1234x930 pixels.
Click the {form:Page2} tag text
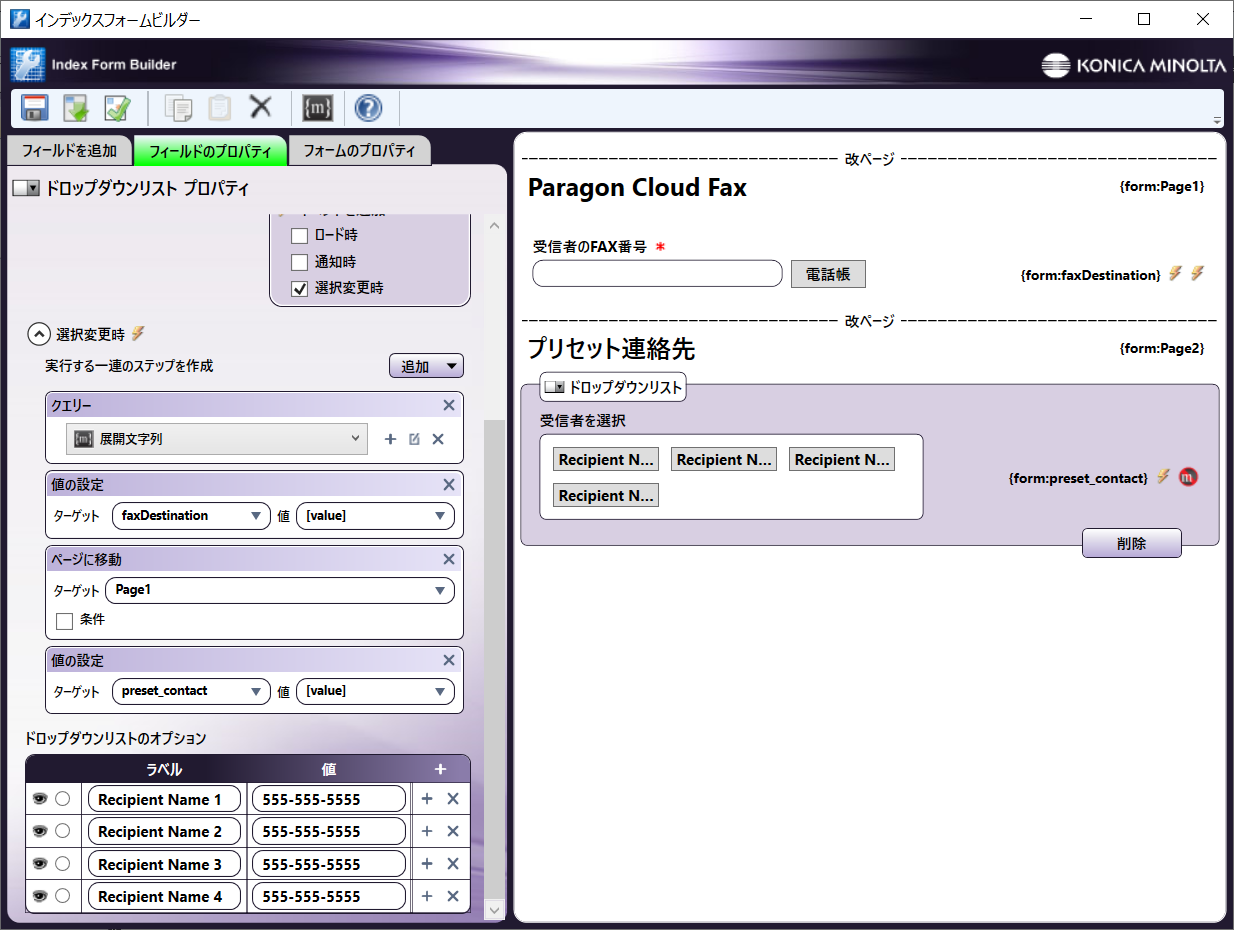(1162, 348)
